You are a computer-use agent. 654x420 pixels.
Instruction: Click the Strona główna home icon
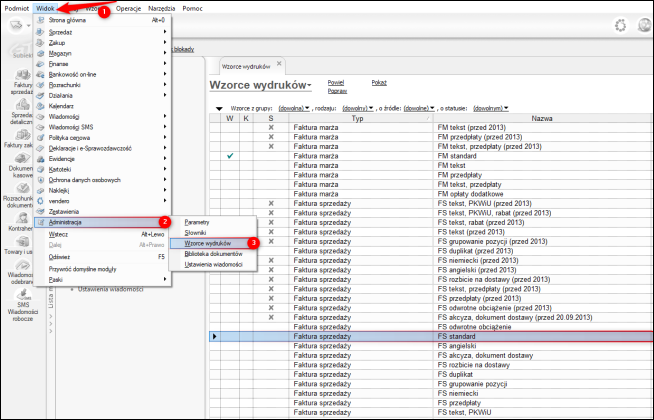point(41,20)
